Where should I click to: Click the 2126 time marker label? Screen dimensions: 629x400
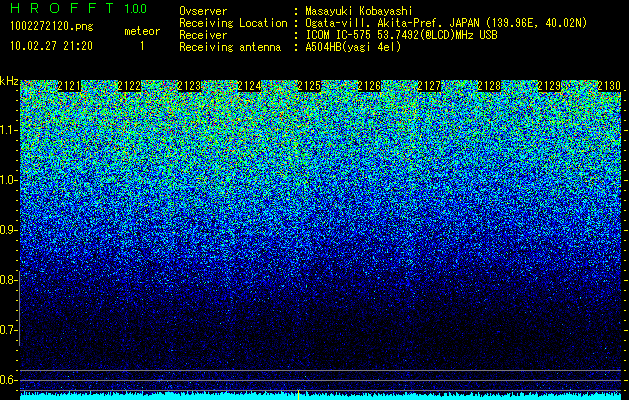pyautogui.click(x=369, y=86)
